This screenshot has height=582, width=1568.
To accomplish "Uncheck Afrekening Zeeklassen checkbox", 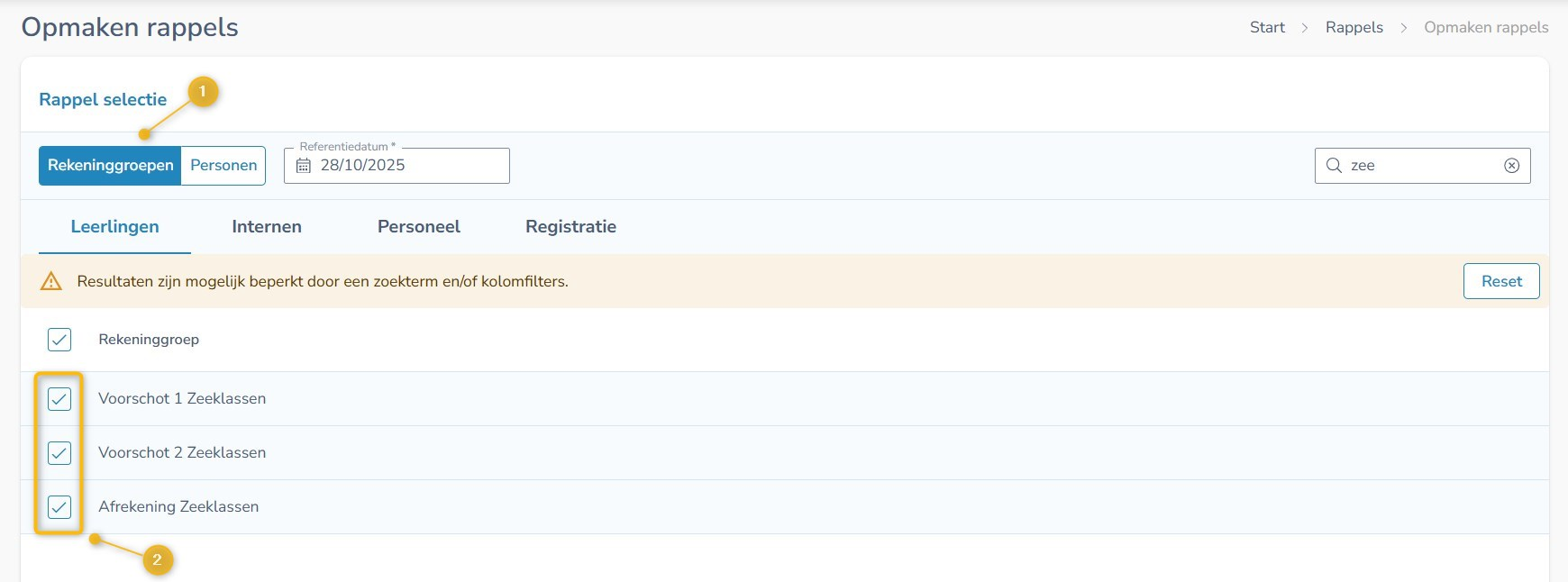I will (x=59, y=507).
